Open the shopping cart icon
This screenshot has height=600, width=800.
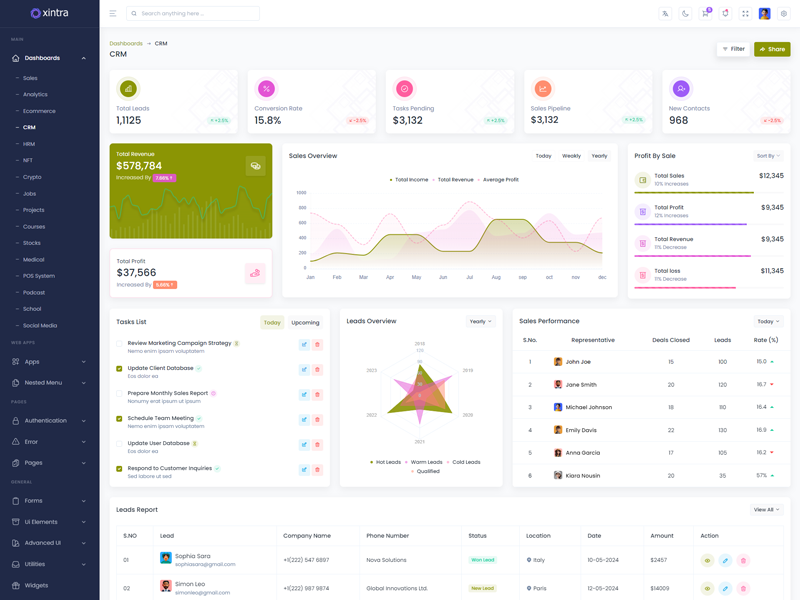pos(705,14)
